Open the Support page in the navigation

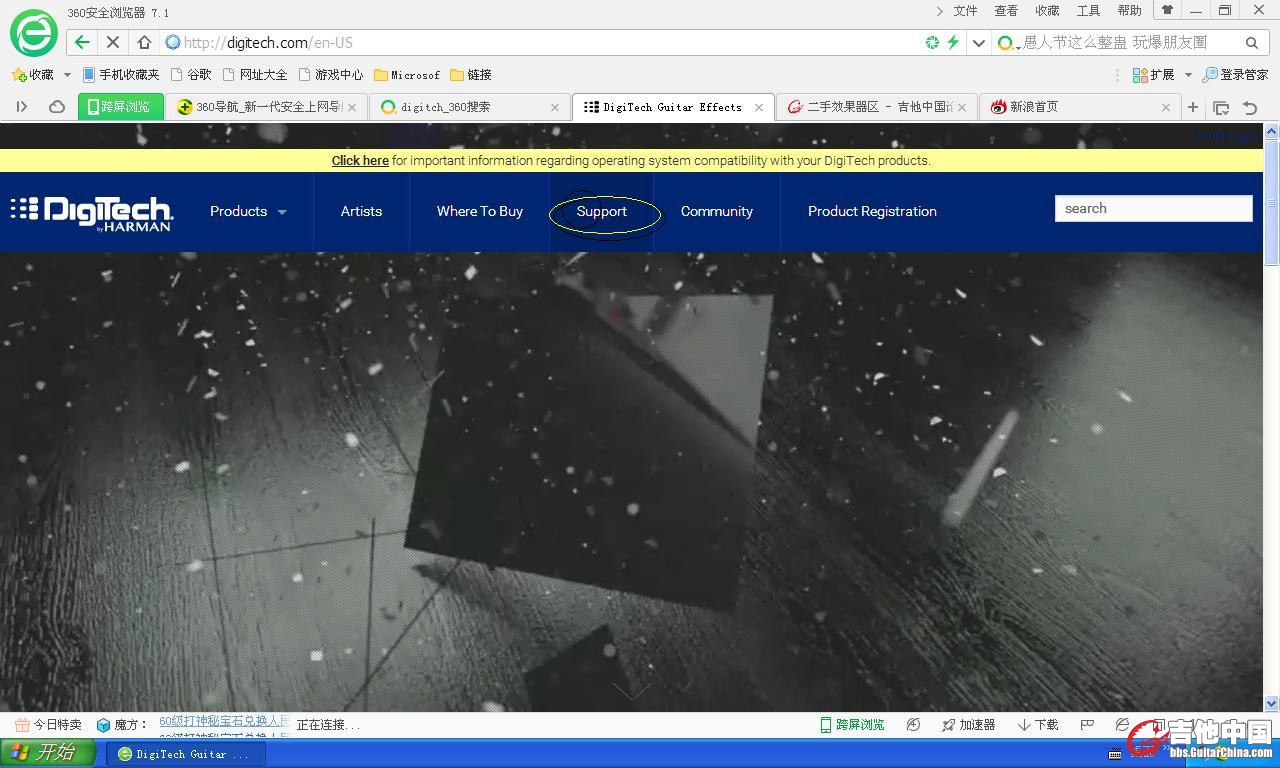click(x=602, y=211)
